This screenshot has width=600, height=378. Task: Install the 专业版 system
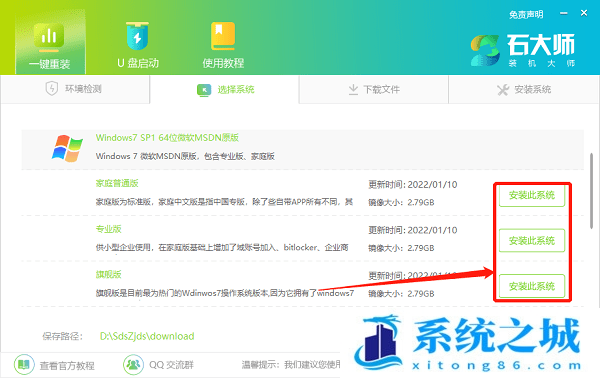click(532, 241)
